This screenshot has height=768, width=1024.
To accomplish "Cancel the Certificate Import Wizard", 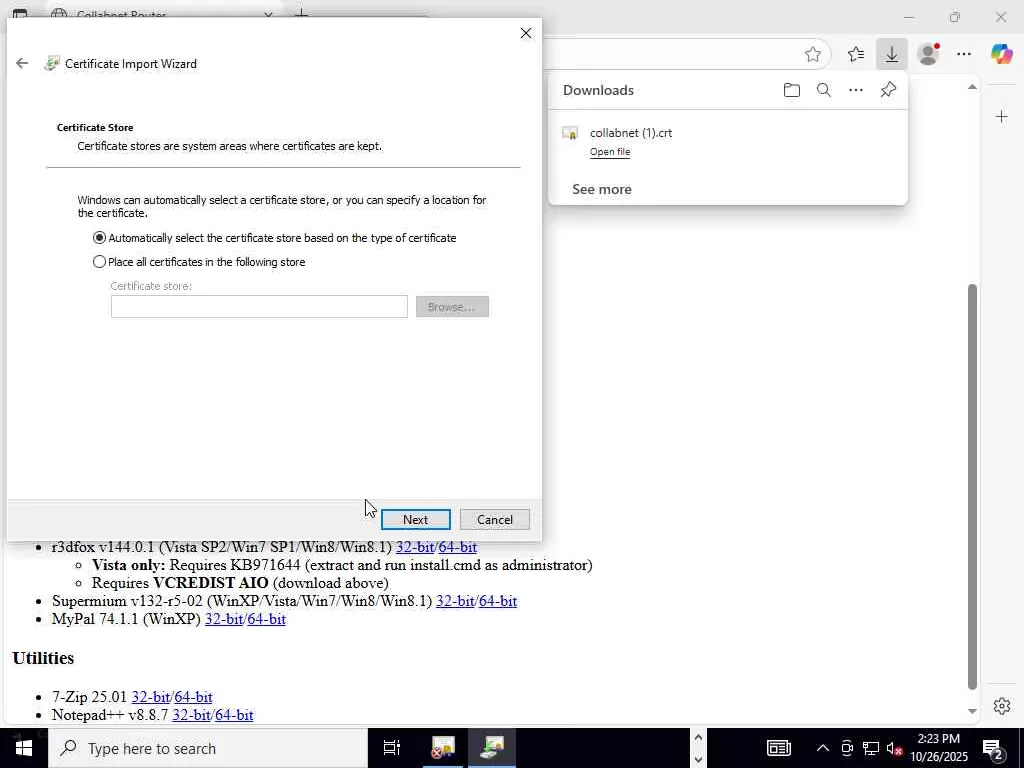I will point(494,520).
